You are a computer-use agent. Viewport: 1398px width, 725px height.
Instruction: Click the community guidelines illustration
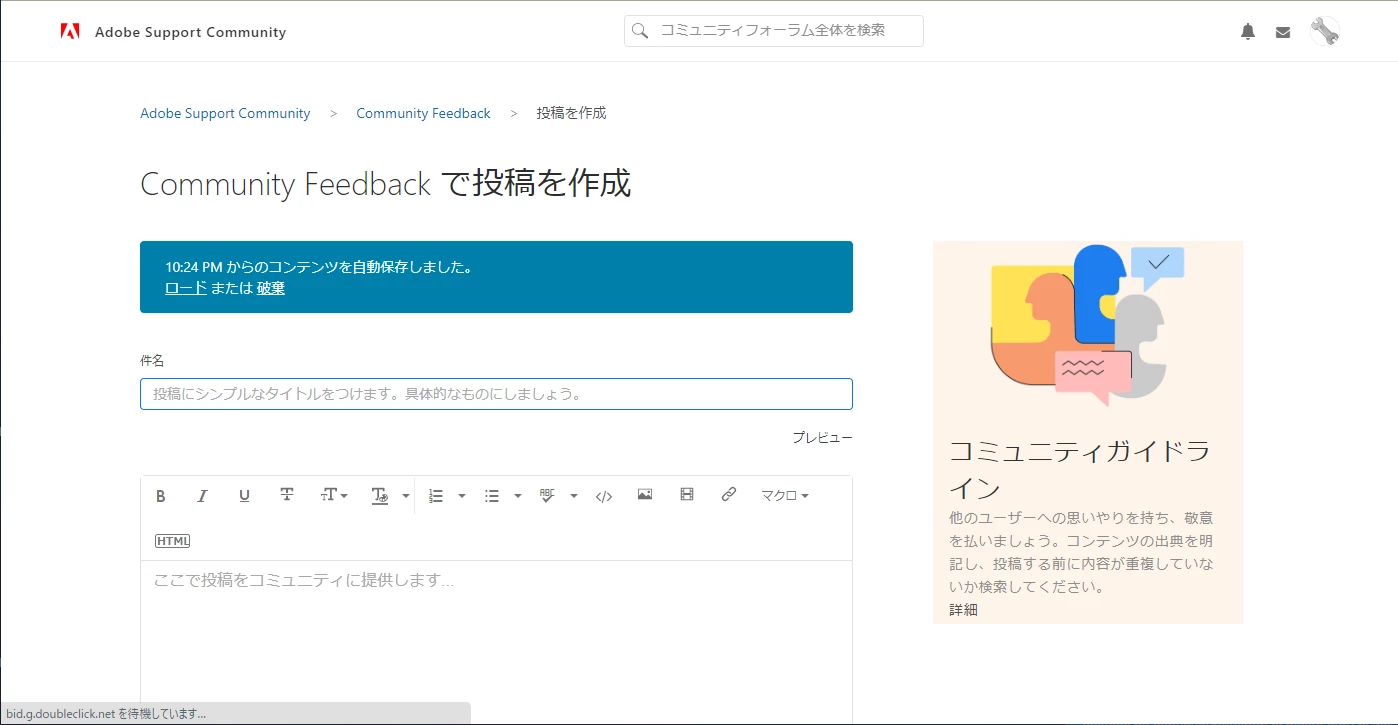click(x=1088, y=325)
